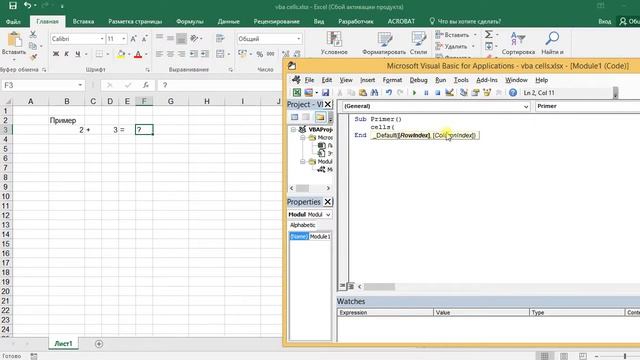Click Insert UserForm icon in VBA toolbar
The image size is (640, 360).
309,93
